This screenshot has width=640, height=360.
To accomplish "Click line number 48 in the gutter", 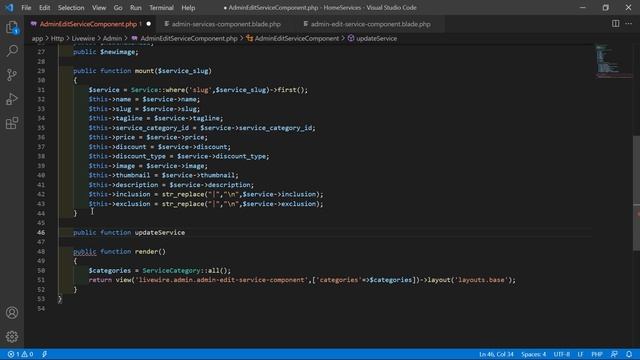I will point(41,251).
